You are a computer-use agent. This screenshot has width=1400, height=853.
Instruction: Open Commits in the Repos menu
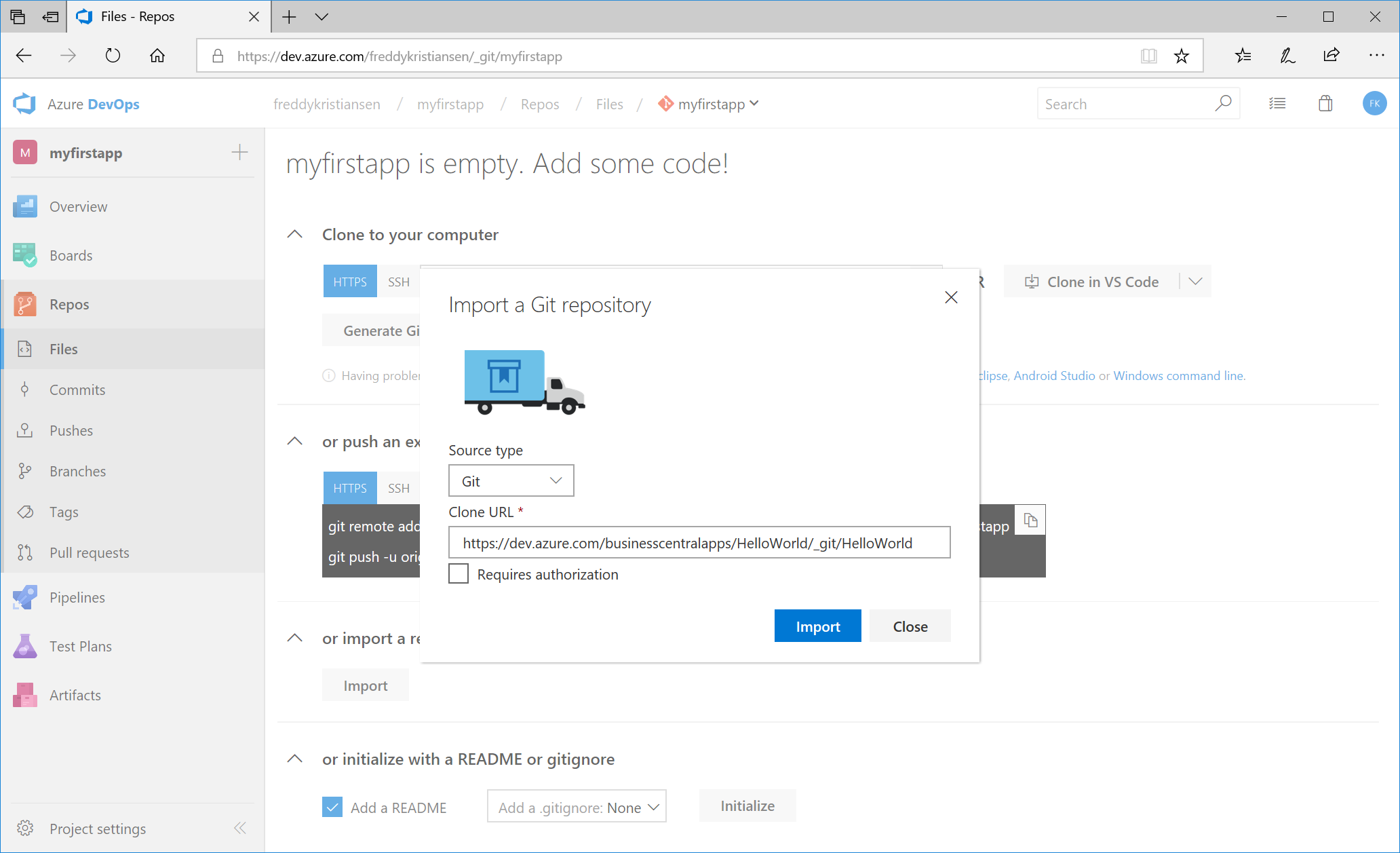click(77, 390)
